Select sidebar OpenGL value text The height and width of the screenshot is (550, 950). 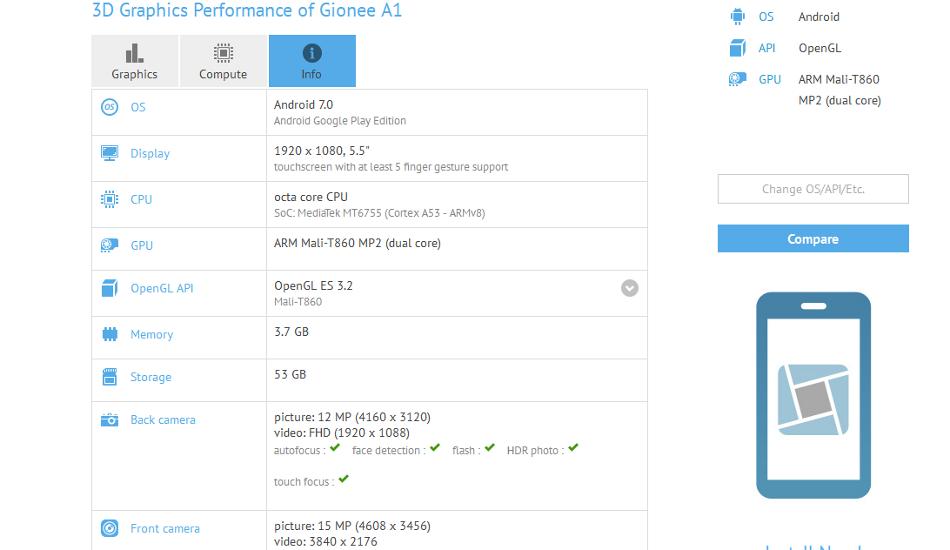(820, 48)
